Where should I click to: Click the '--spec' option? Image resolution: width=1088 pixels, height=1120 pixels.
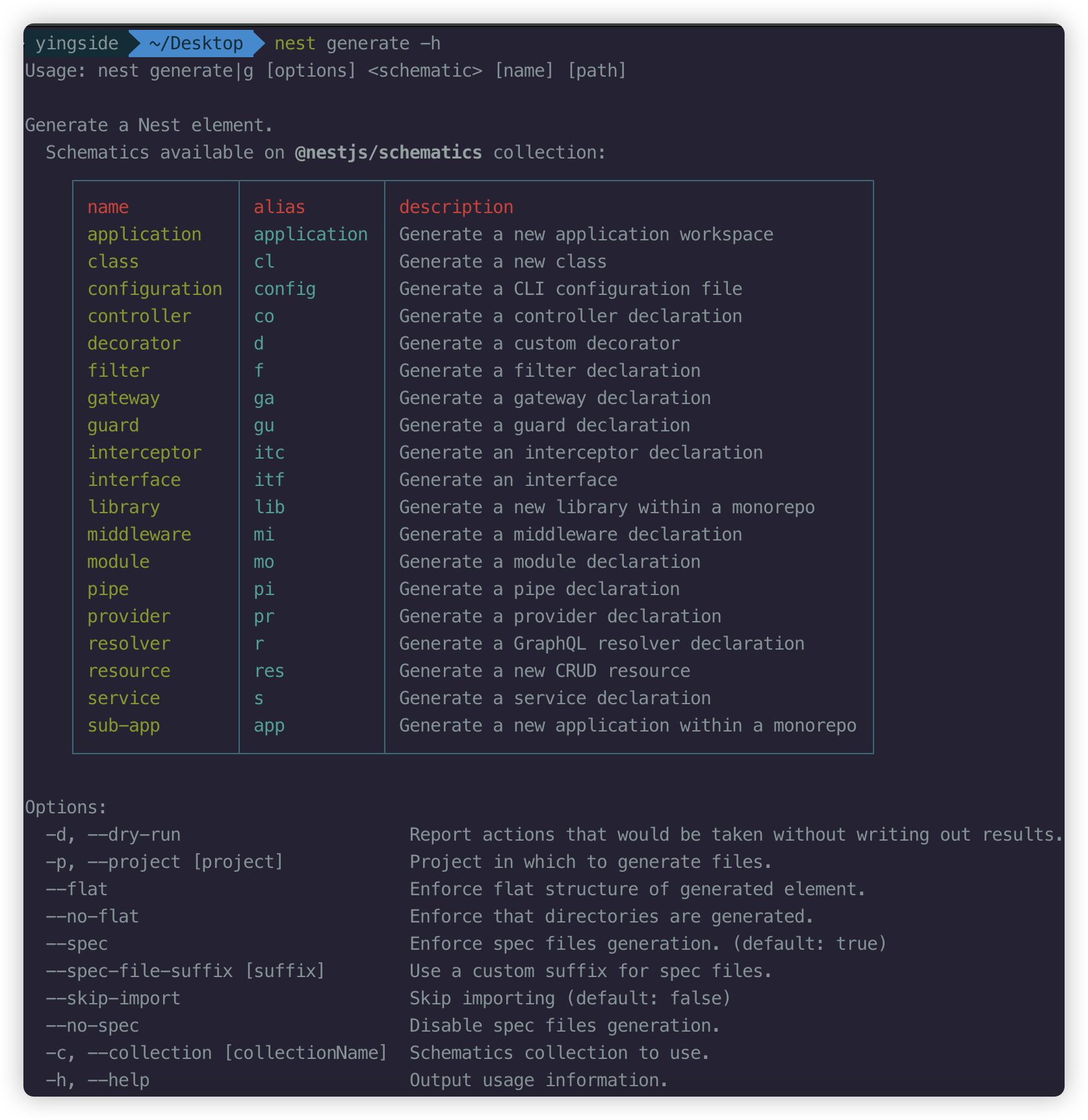coord(77,944)
